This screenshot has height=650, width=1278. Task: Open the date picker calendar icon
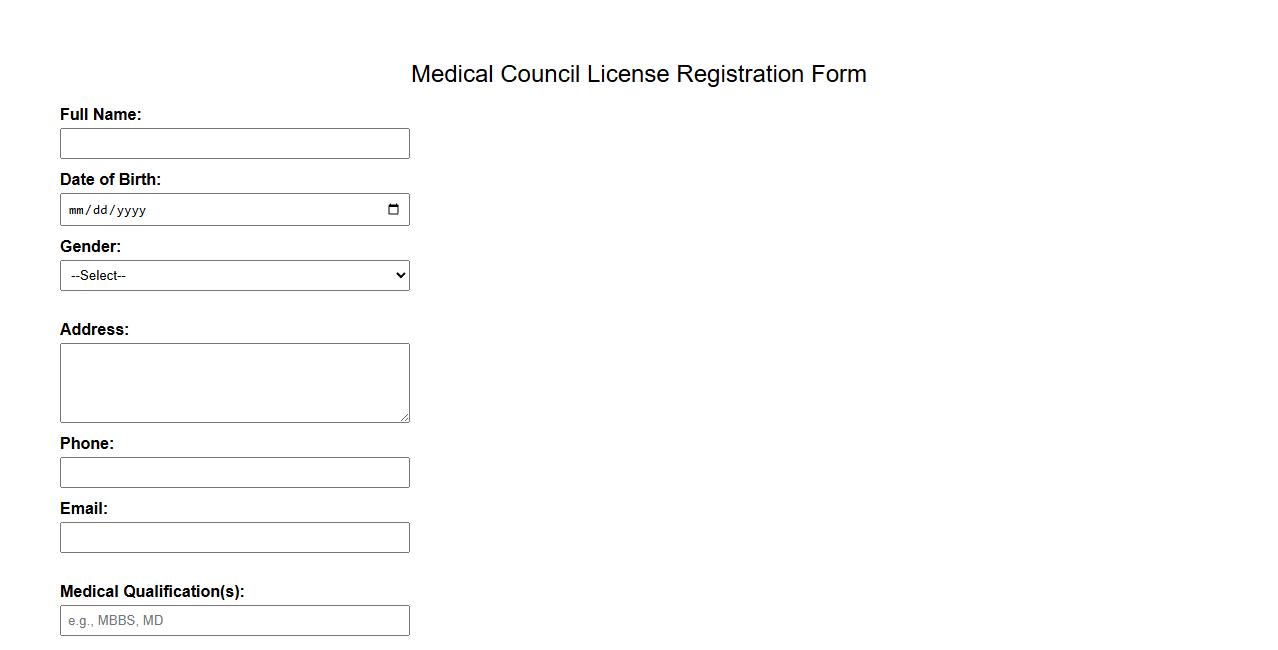coord(393,209)
